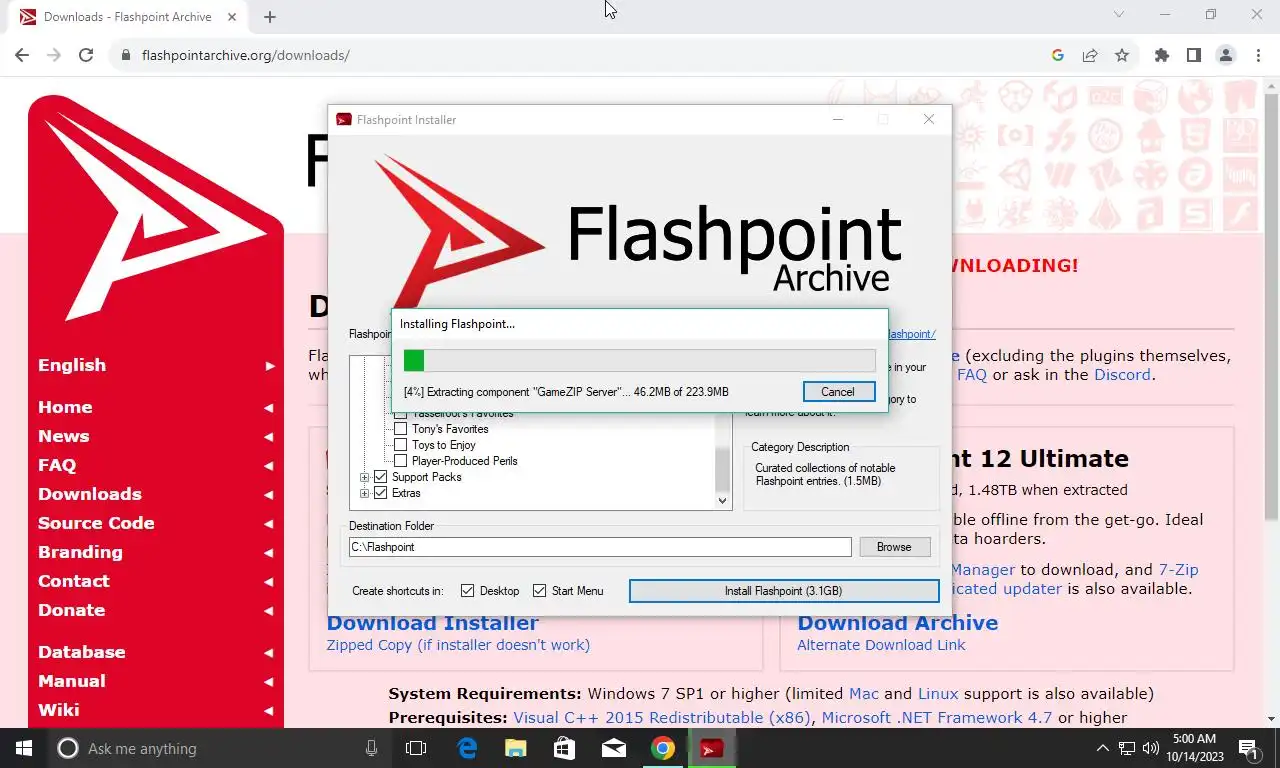Open the English language menu
Image resolution: width=1280 pixels, height=768 pixels.
pyautogui.click(x=156, y=365)
